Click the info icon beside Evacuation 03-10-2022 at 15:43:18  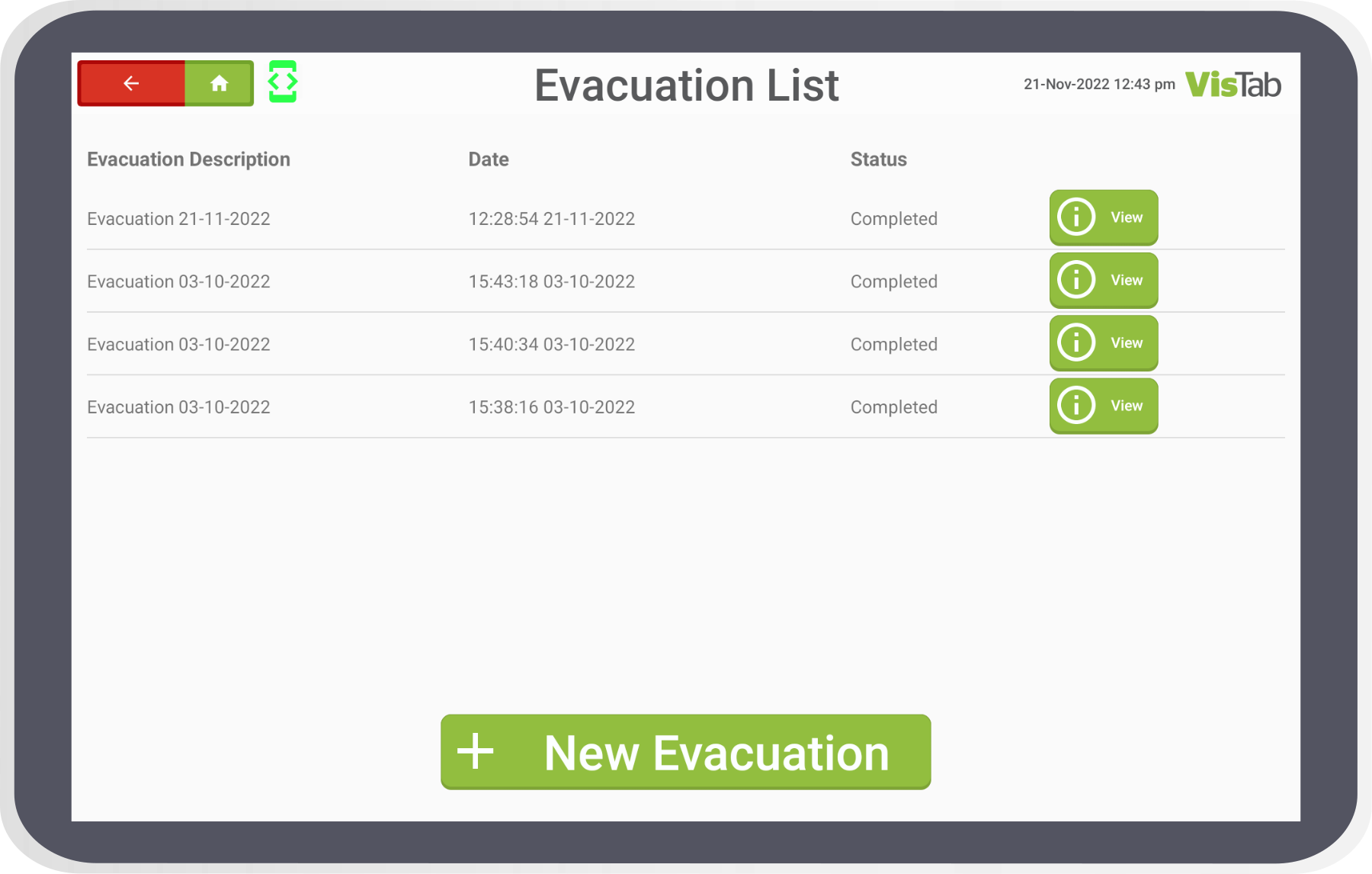coord(1075,280)
